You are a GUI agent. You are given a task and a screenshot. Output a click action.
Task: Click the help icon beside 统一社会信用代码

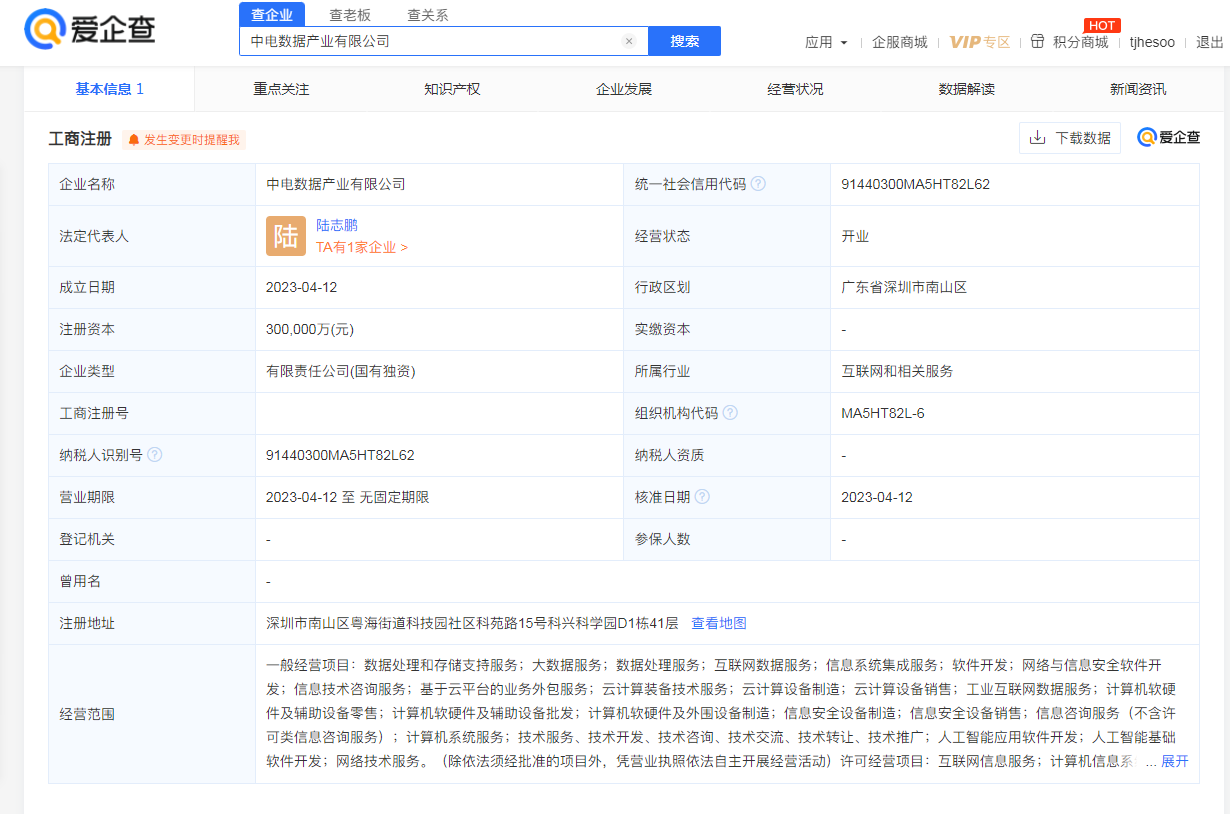tap(758, 183)
